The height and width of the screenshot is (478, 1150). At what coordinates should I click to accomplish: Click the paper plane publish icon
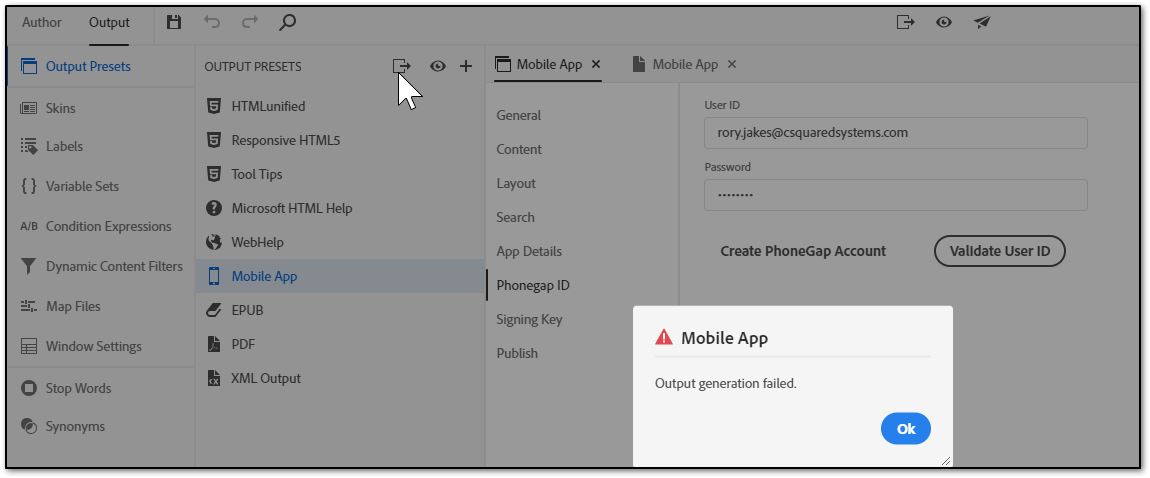(x=982, y=22)
